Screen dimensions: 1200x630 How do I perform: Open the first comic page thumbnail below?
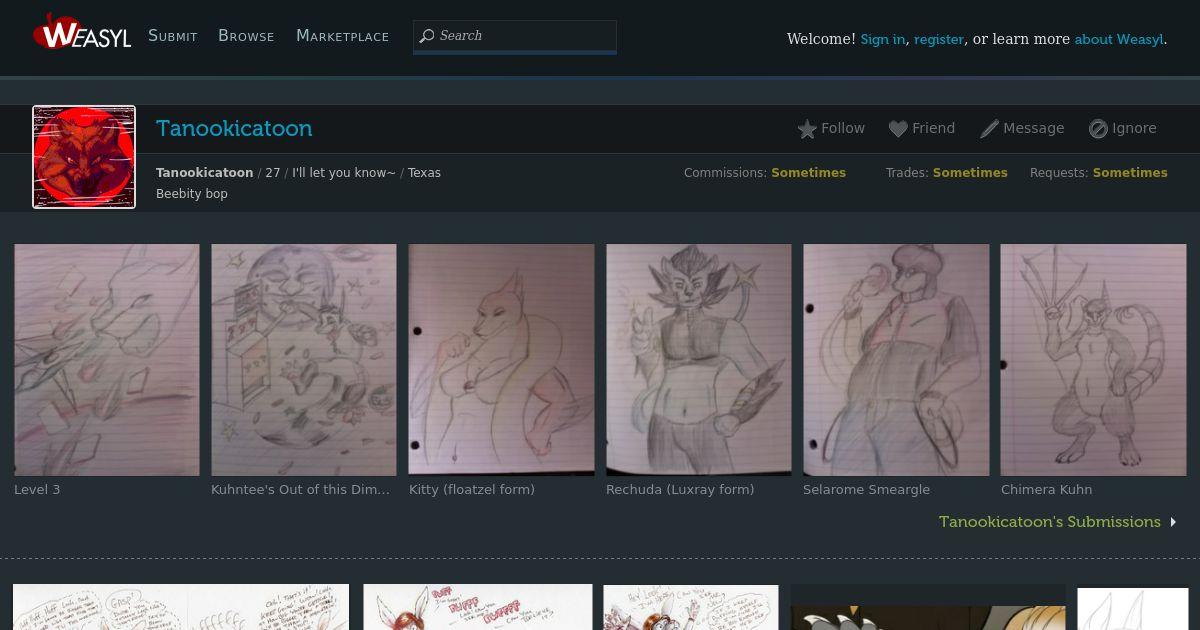point(181,607)
